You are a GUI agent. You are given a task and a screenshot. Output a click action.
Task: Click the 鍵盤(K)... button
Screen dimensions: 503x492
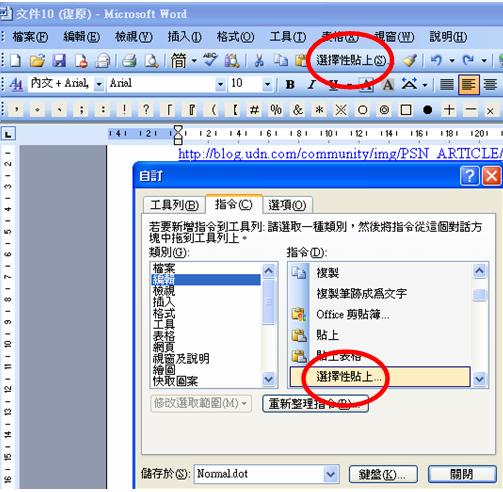(x=383, y=474)
